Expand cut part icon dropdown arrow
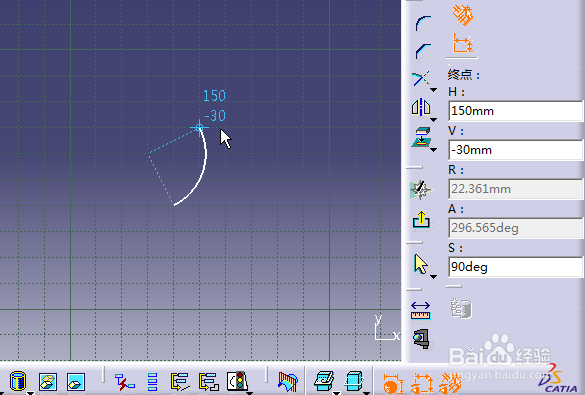Viewport: 585px width, 395px height. click(x=366, y=393)
